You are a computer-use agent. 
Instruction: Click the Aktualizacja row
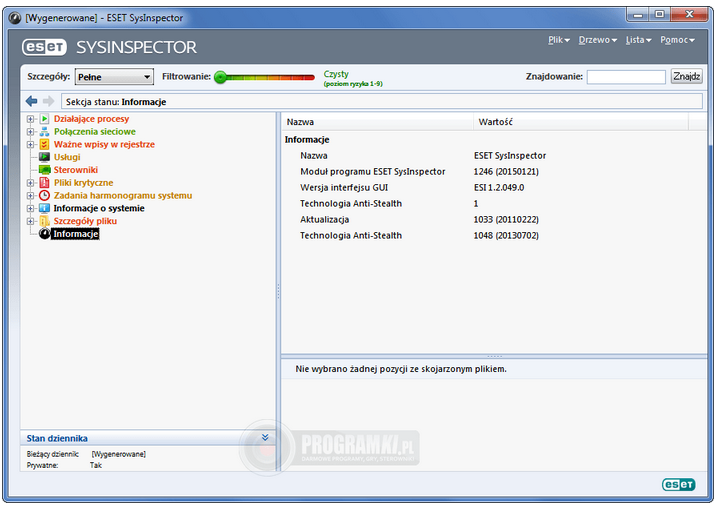[494, 220]
